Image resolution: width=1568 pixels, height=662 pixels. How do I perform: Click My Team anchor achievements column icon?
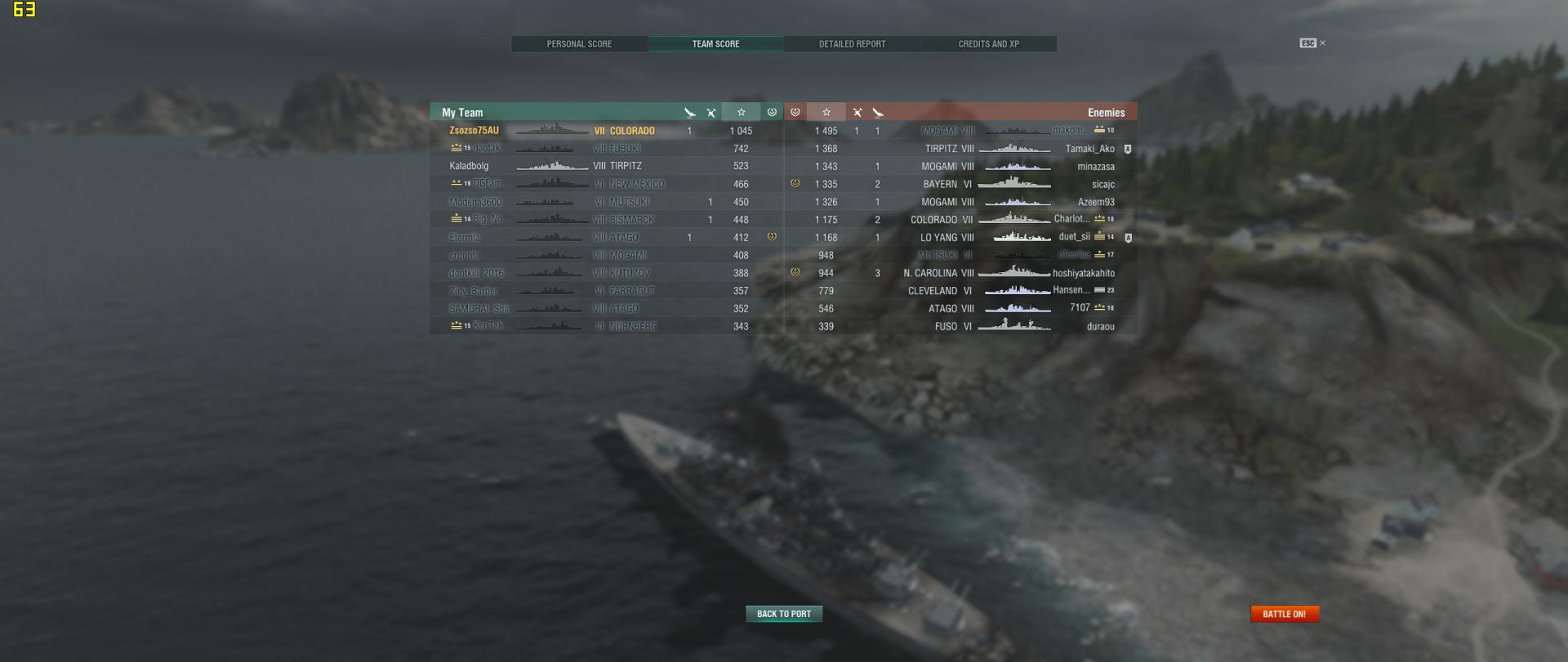pyautogui.click(x=772, y=112)
